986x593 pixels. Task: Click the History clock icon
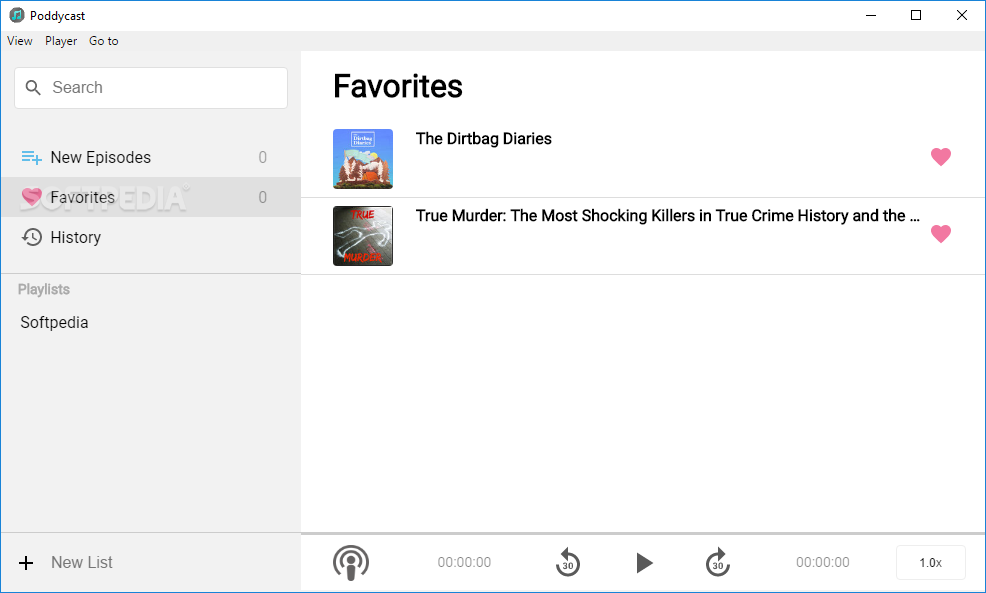31,237
